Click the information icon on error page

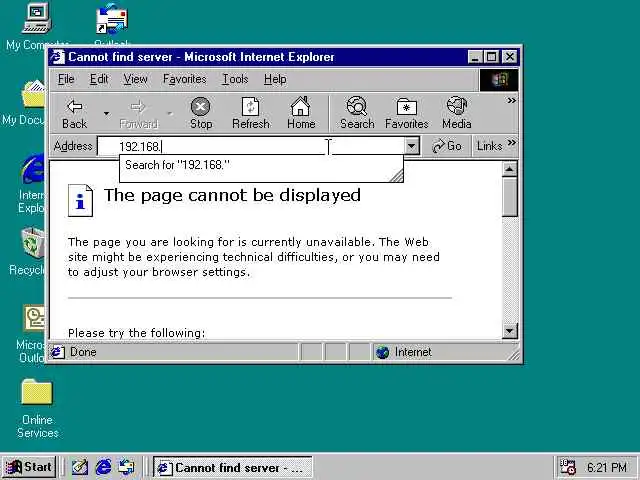coord(80,200)
